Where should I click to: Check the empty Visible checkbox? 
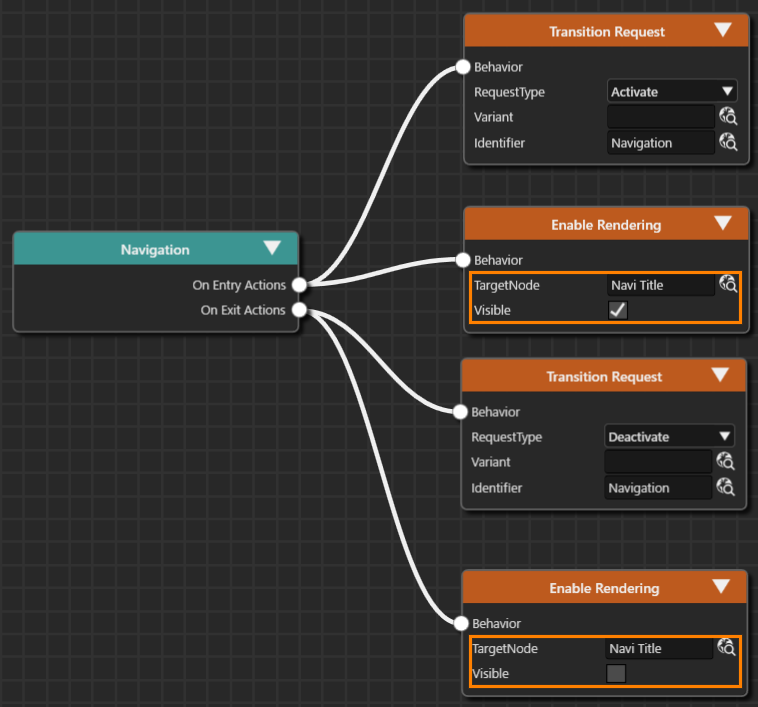616,673
